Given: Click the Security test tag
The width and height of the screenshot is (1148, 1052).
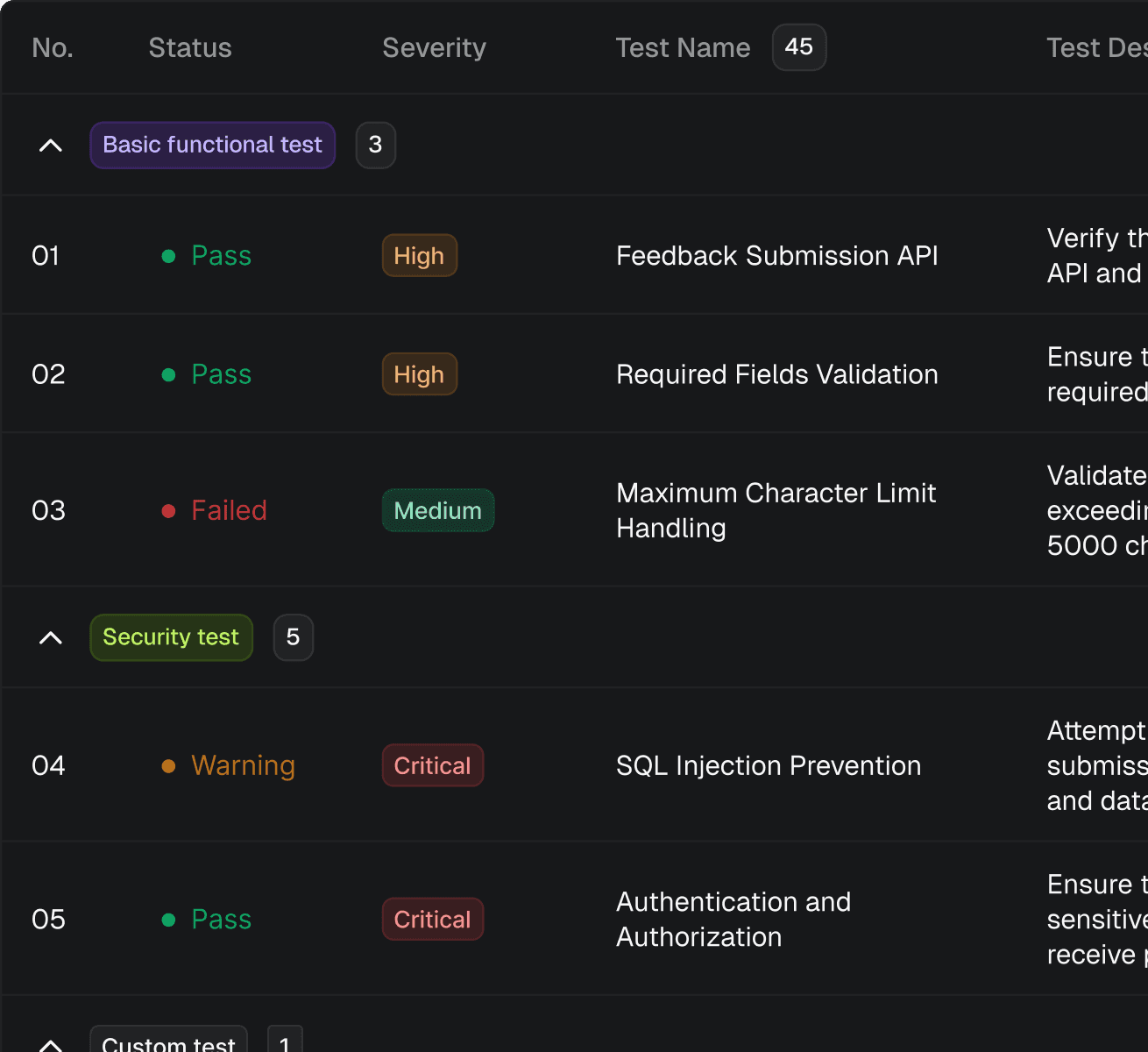Looking at the screenshot, I should click(171, 637).
